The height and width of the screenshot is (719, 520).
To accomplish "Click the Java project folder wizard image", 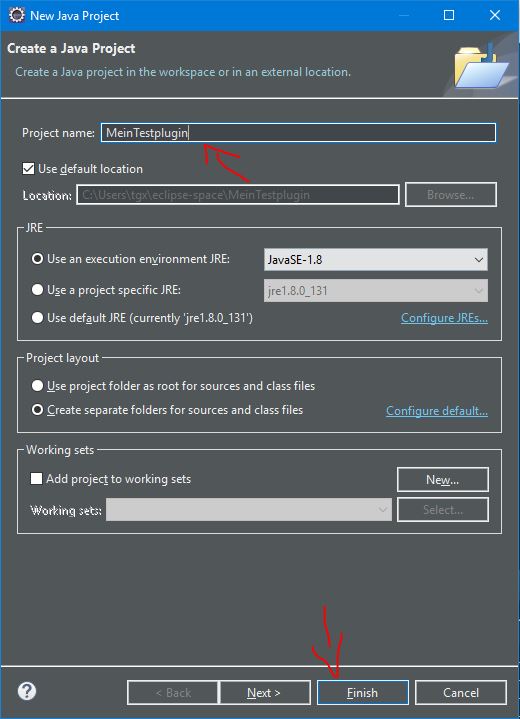I will (x=481, y=66).
